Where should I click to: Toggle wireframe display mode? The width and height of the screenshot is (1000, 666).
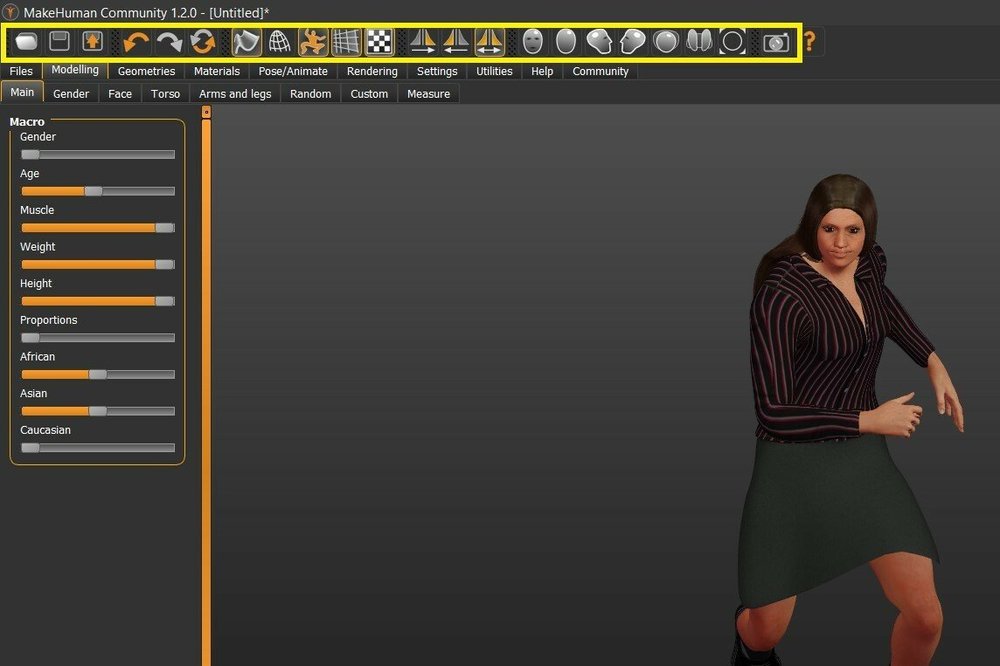280,42
